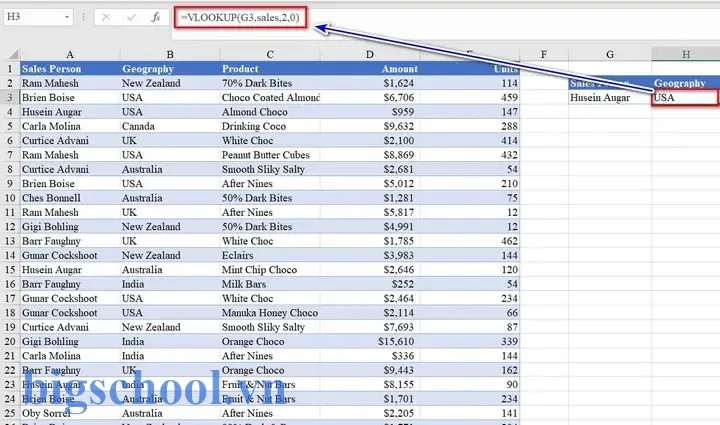
Task: Click the Choco Coated Almond cell
Action: tap(270, 98)
